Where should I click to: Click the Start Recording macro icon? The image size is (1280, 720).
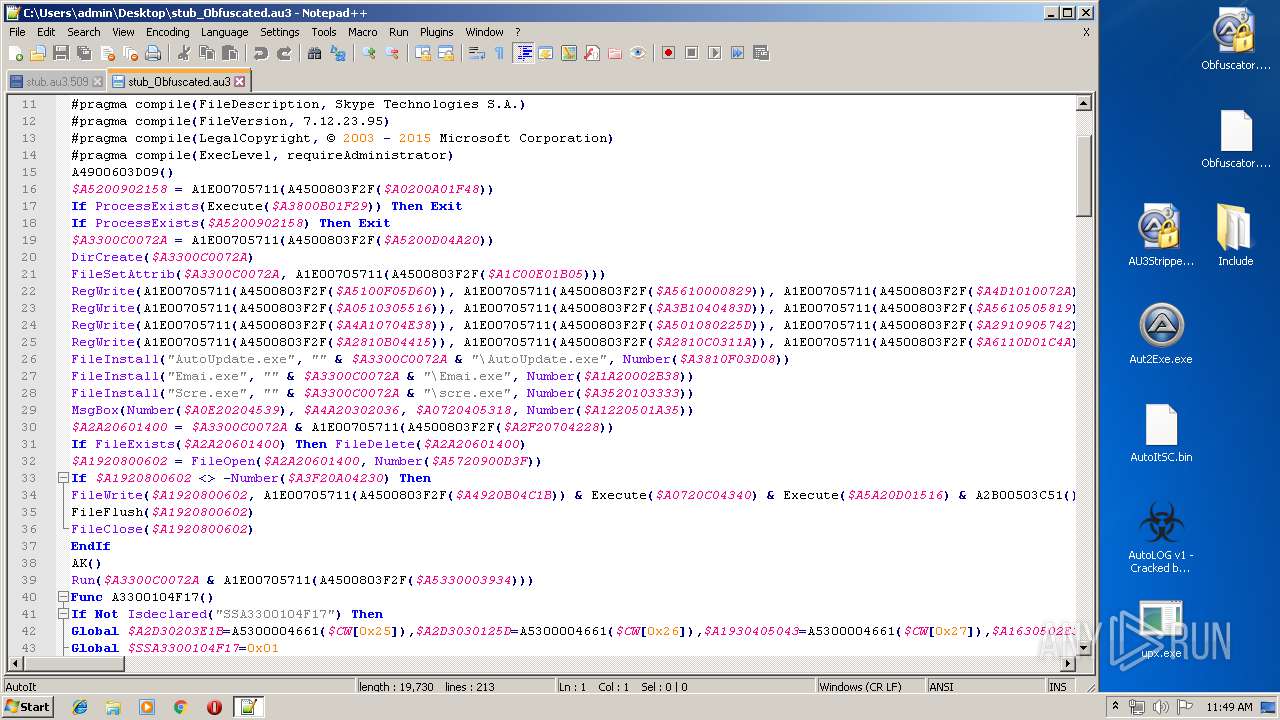tap(668, 53)
